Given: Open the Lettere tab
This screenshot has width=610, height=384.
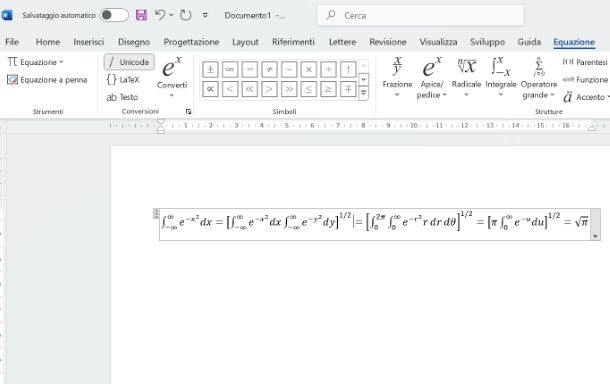Looking at the screenshot, I should [x=342, y=42].
